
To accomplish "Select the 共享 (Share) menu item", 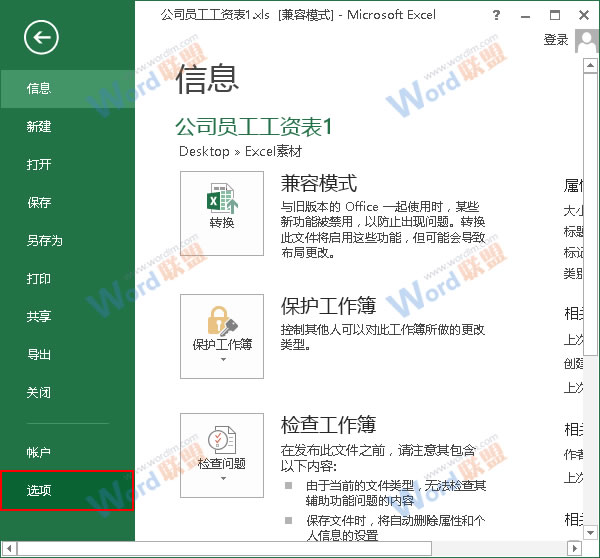I will 67,316.
